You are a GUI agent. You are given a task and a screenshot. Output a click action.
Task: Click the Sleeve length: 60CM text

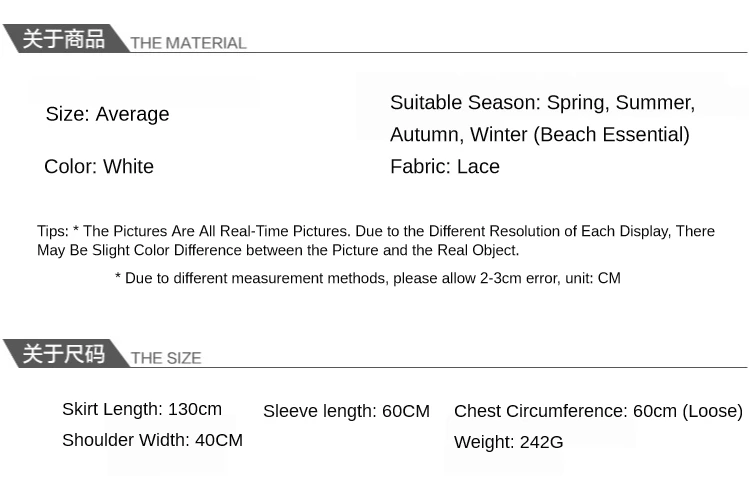coord(346,411)
